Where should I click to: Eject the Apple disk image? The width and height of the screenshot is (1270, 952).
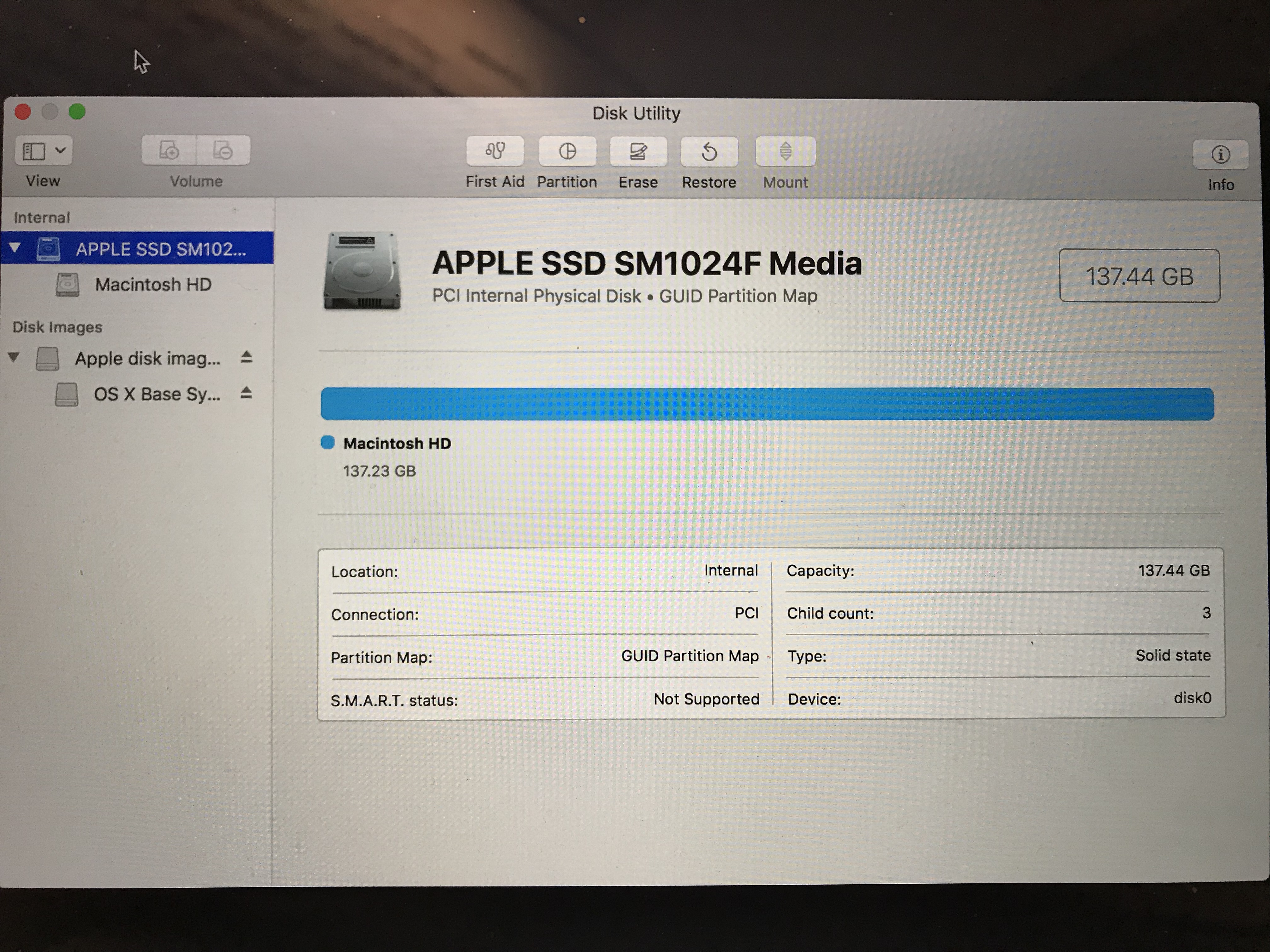(246, 357)
